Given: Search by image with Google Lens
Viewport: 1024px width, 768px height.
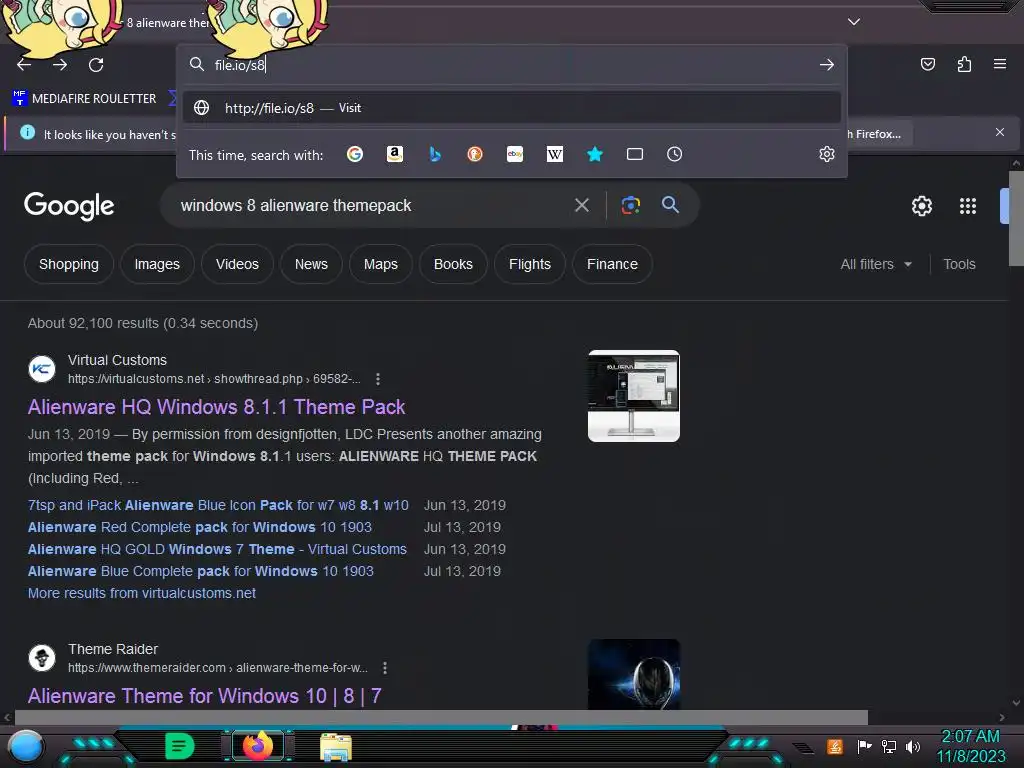Looking at the screenshot, I should [x=631, y=205].
